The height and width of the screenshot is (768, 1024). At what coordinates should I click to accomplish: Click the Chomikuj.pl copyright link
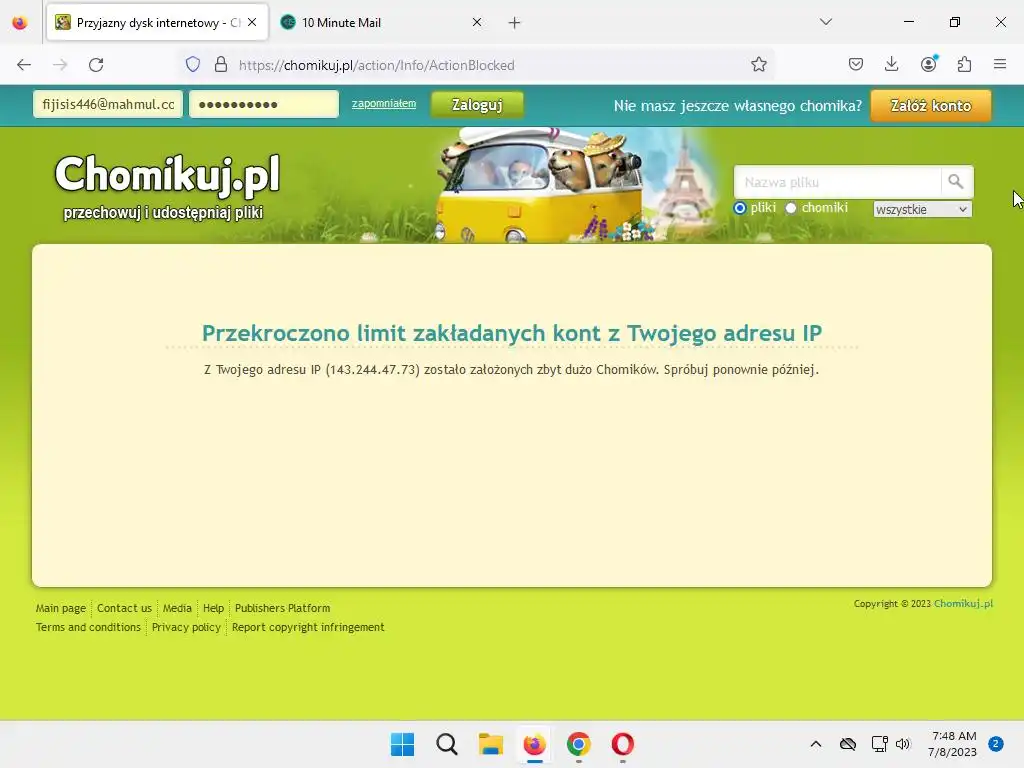pos(963,603)
